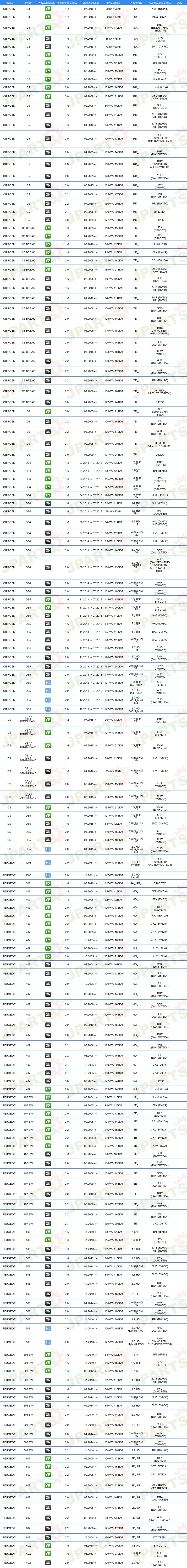Select the model cell 3008 in the 02.2011 row
Image resolution: width=187 pixels, height=1568 pixels.
pos(28,863)
